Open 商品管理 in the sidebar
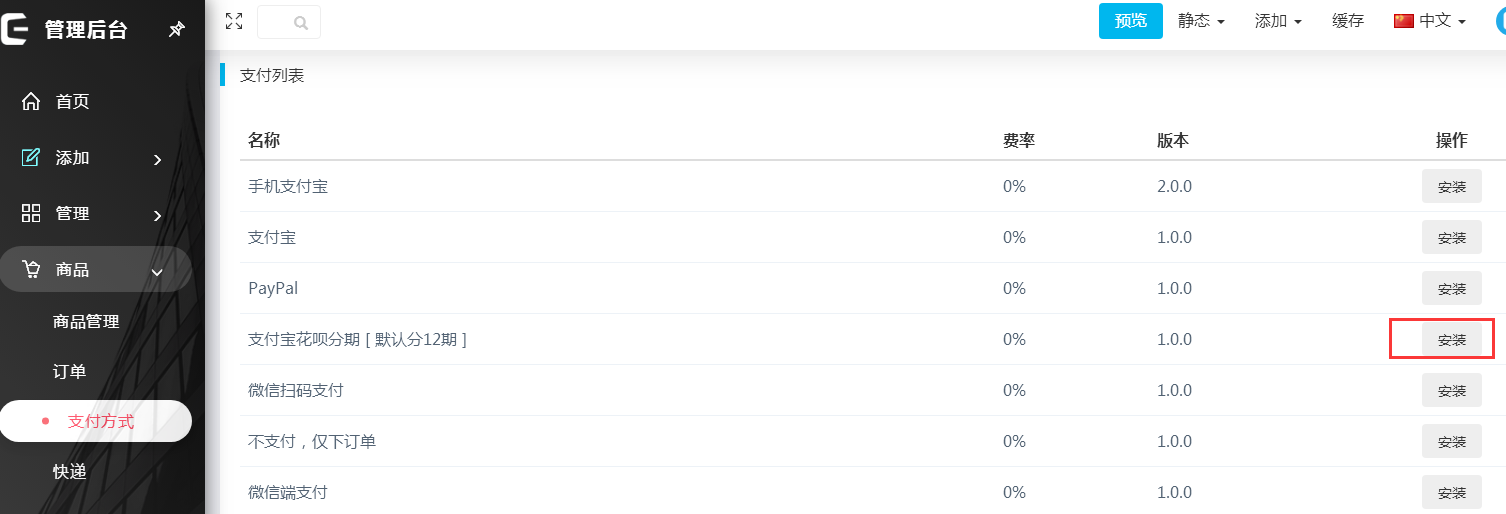 [86, 322]
